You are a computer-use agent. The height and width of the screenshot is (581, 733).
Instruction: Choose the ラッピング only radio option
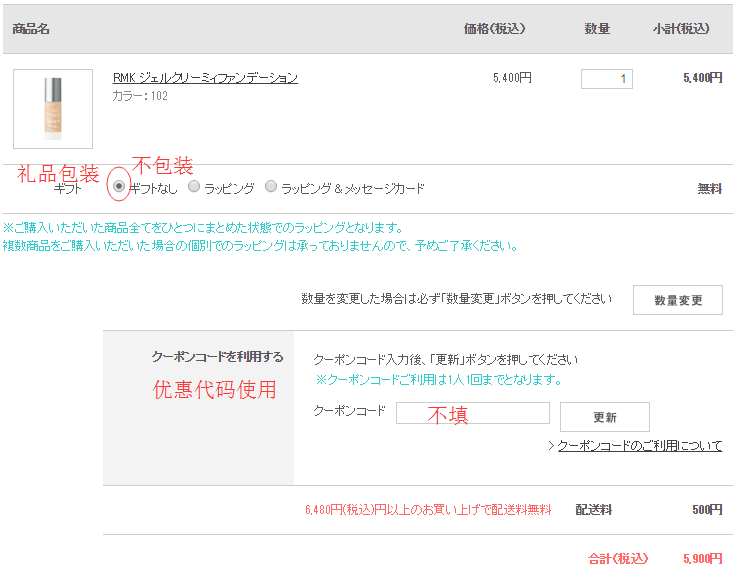(x=195, y=187)
